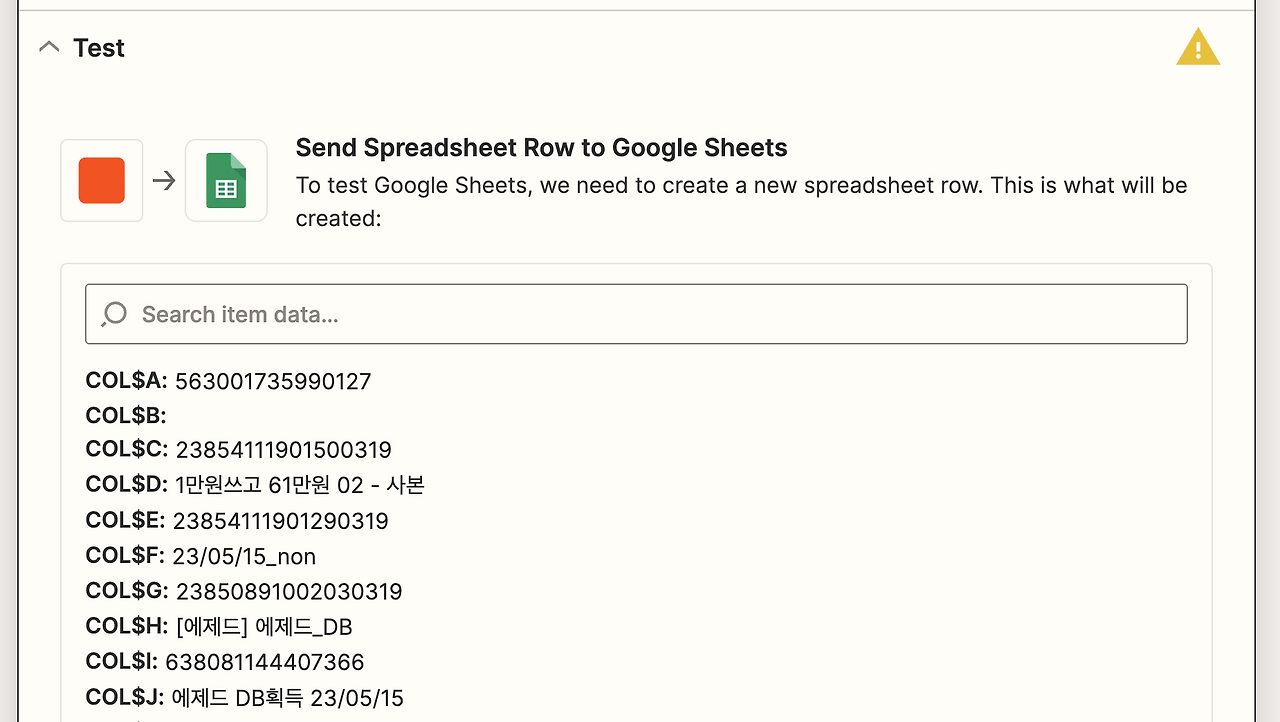The height and width of the screenshot is (722, 1280).
Task: Click the Test section title
Action: (99, 48)
